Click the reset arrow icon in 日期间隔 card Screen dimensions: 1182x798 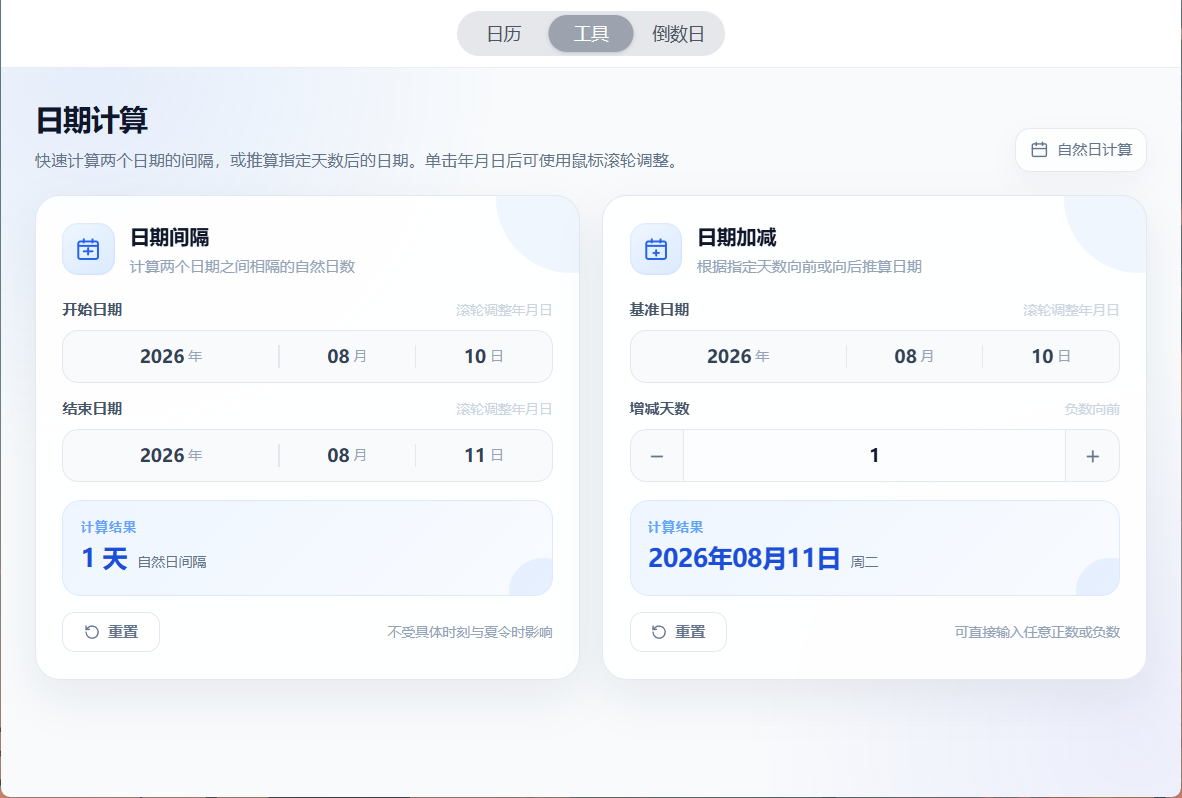tap(92, 632)
